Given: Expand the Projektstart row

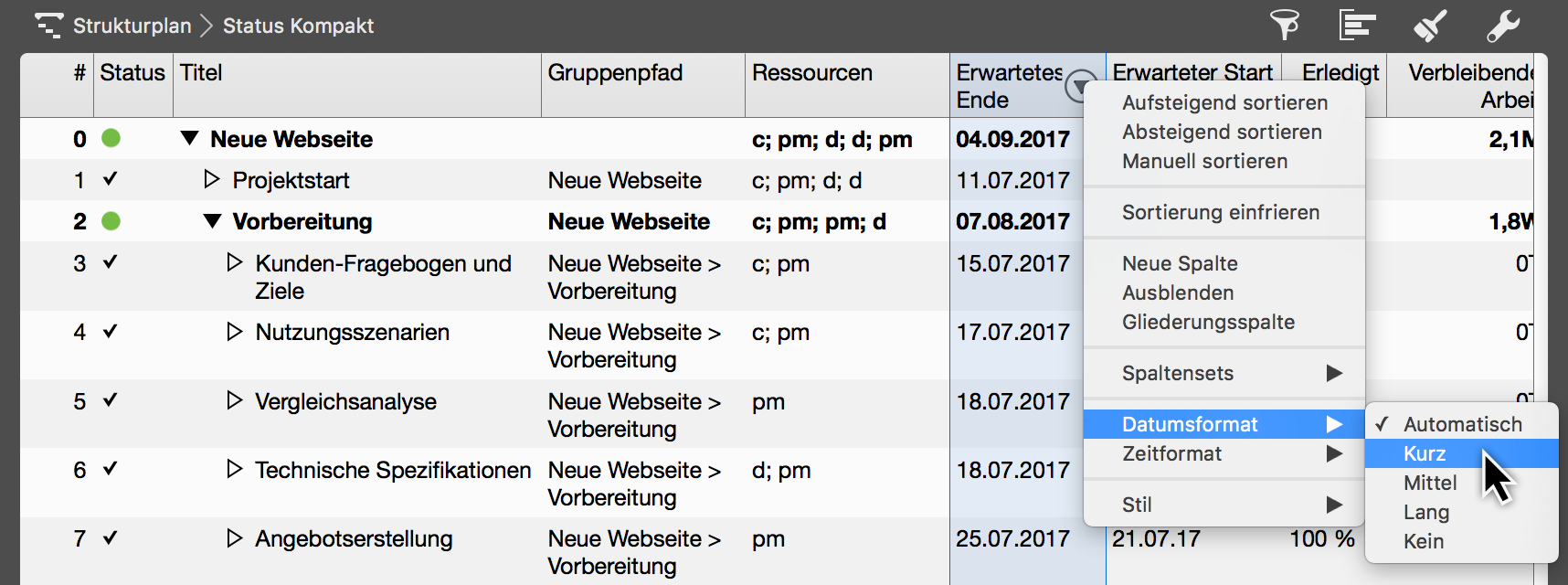Looking at the screenshot, I should [x=212, y=180].
